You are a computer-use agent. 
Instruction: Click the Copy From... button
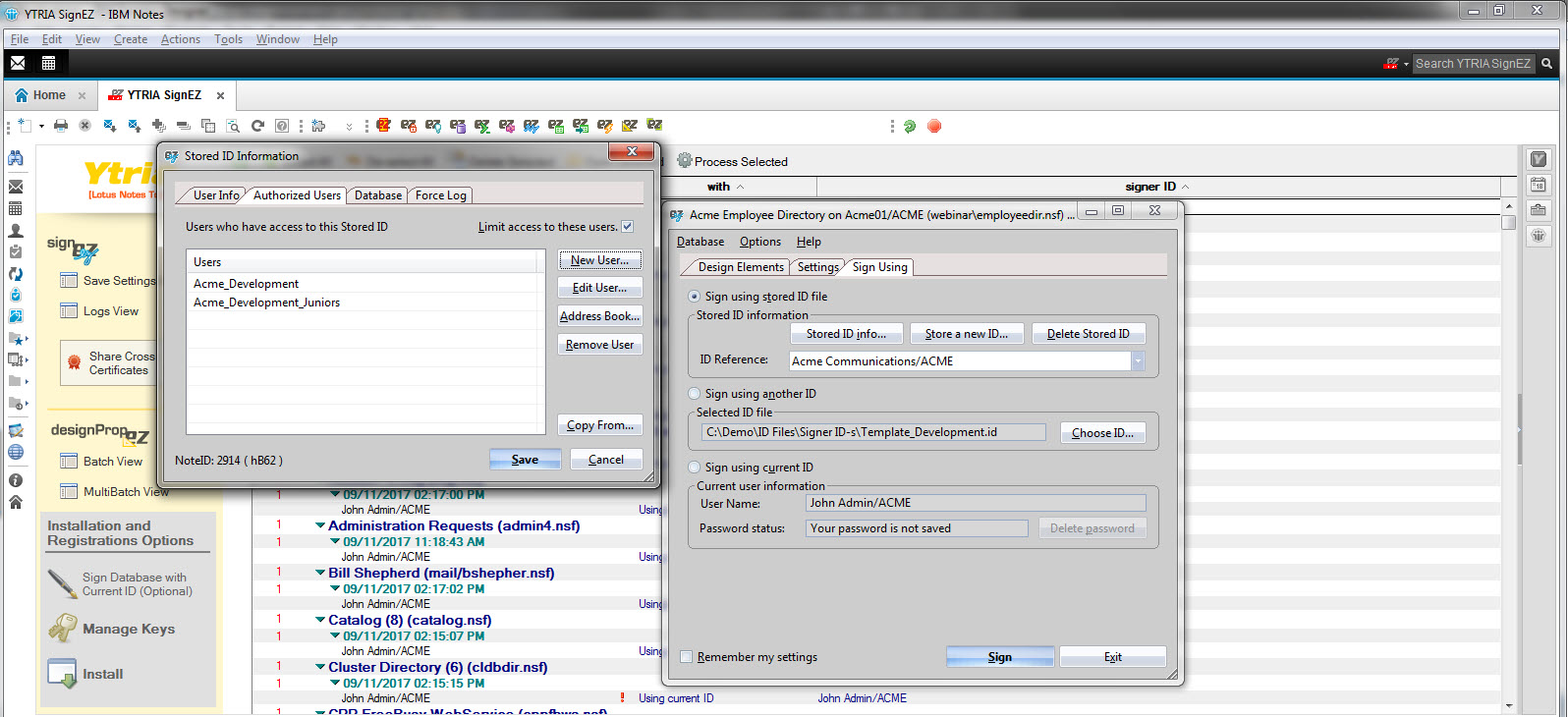click(x=600, y=425)
